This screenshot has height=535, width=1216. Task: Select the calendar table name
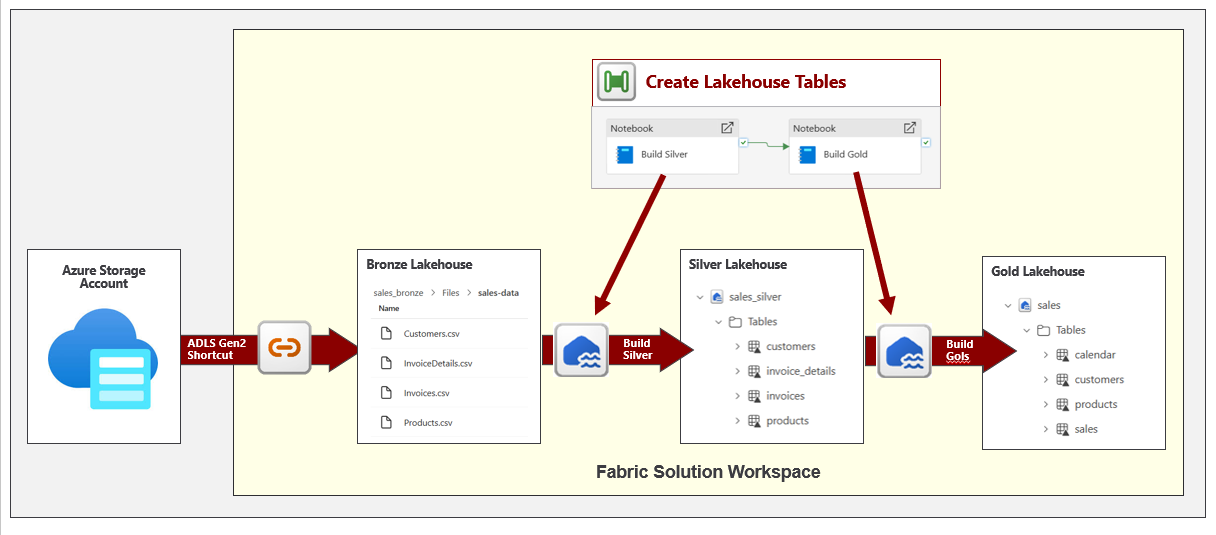(1095, 355)
